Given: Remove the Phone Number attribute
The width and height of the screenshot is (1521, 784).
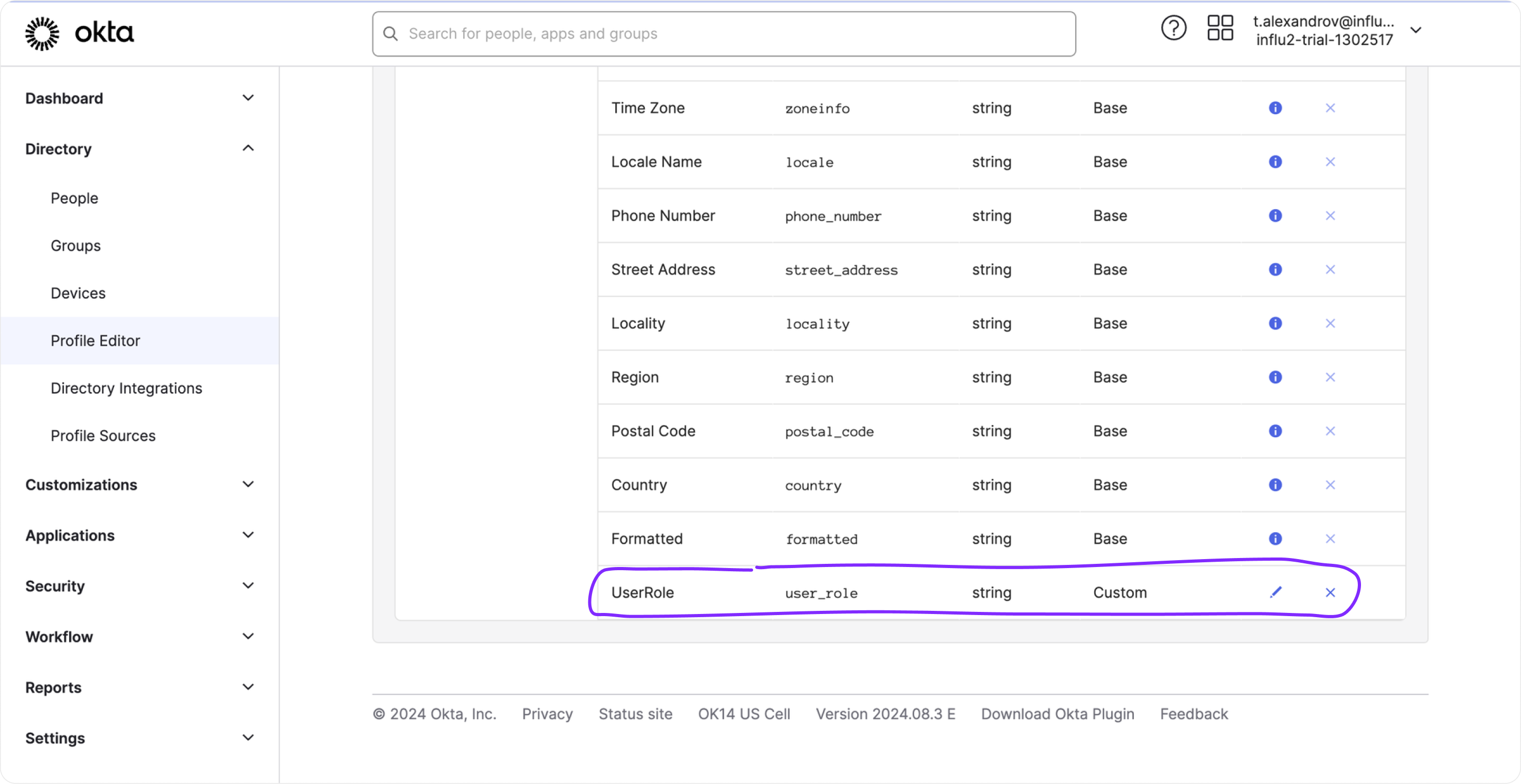Looking at the screenshot, I should [1330, 215].
